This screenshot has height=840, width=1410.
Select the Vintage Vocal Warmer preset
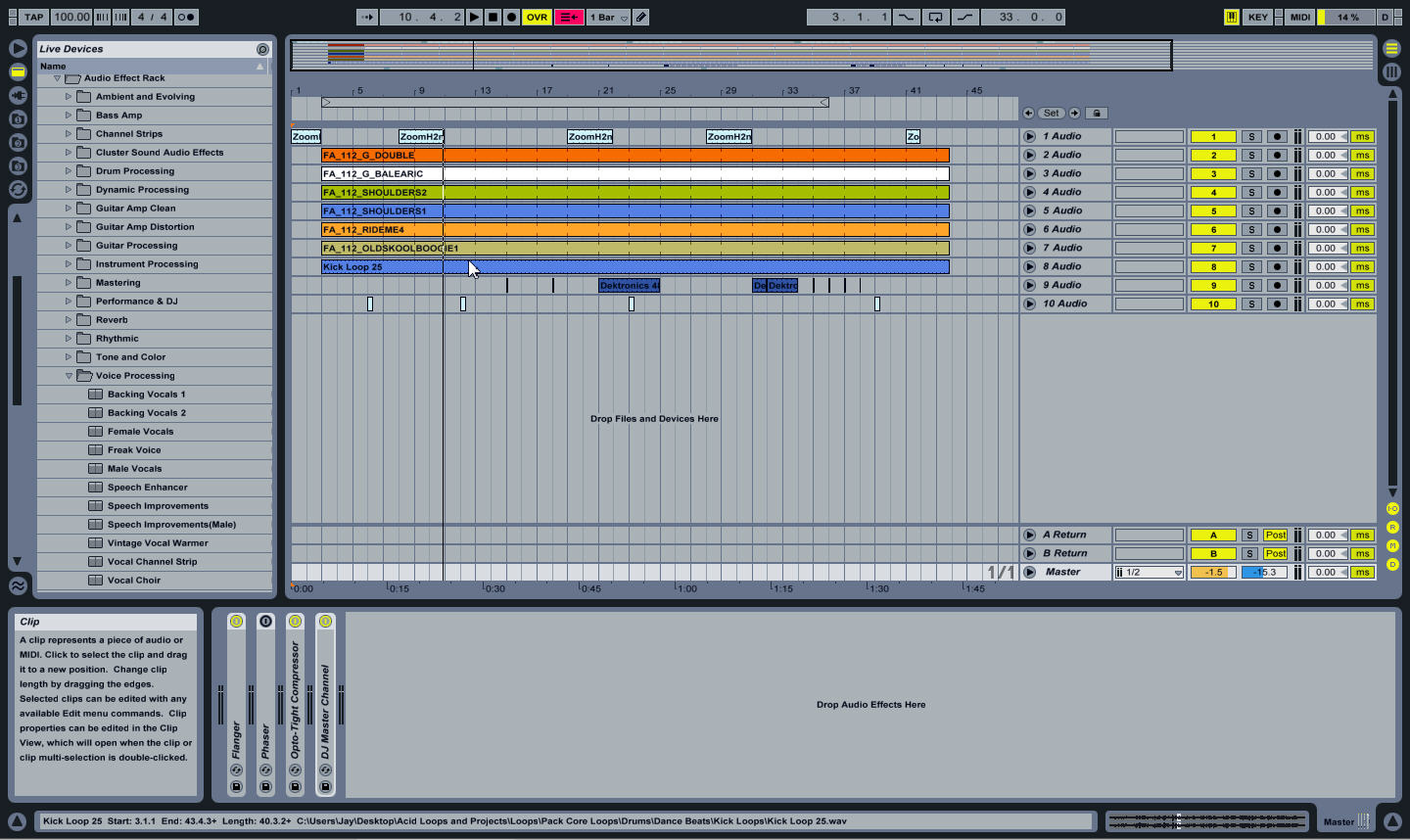pos(158,543)
